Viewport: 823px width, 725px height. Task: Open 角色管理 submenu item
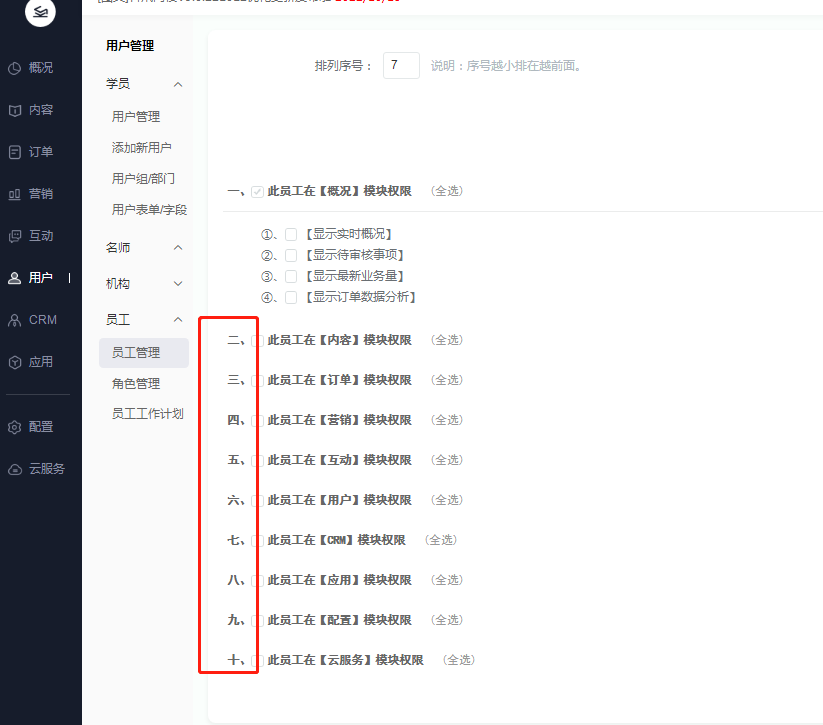136,383
